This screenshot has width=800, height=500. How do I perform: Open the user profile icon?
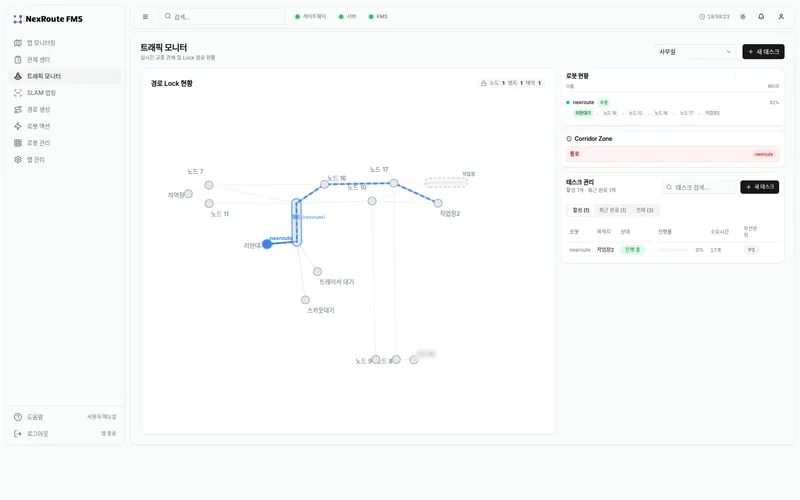click(781, 17)
